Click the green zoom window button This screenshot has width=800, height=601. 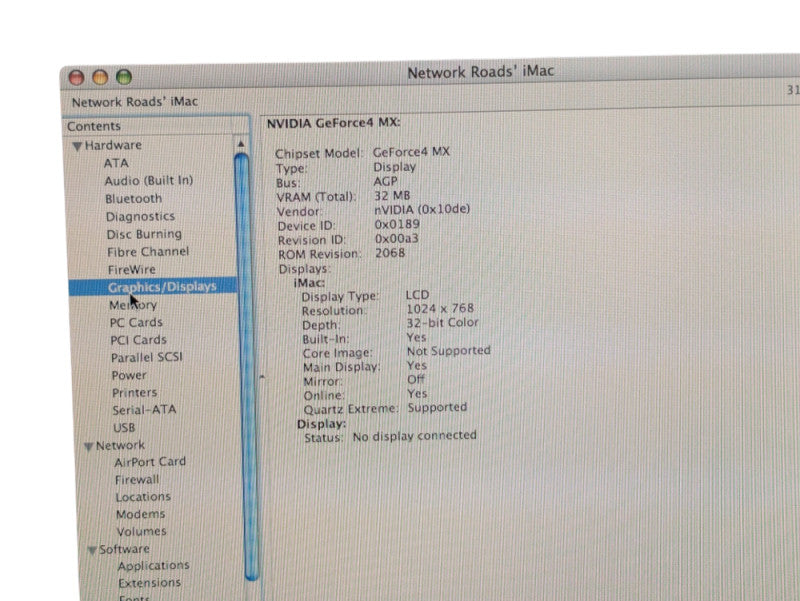pyautogui.click(x=124, y=77)
